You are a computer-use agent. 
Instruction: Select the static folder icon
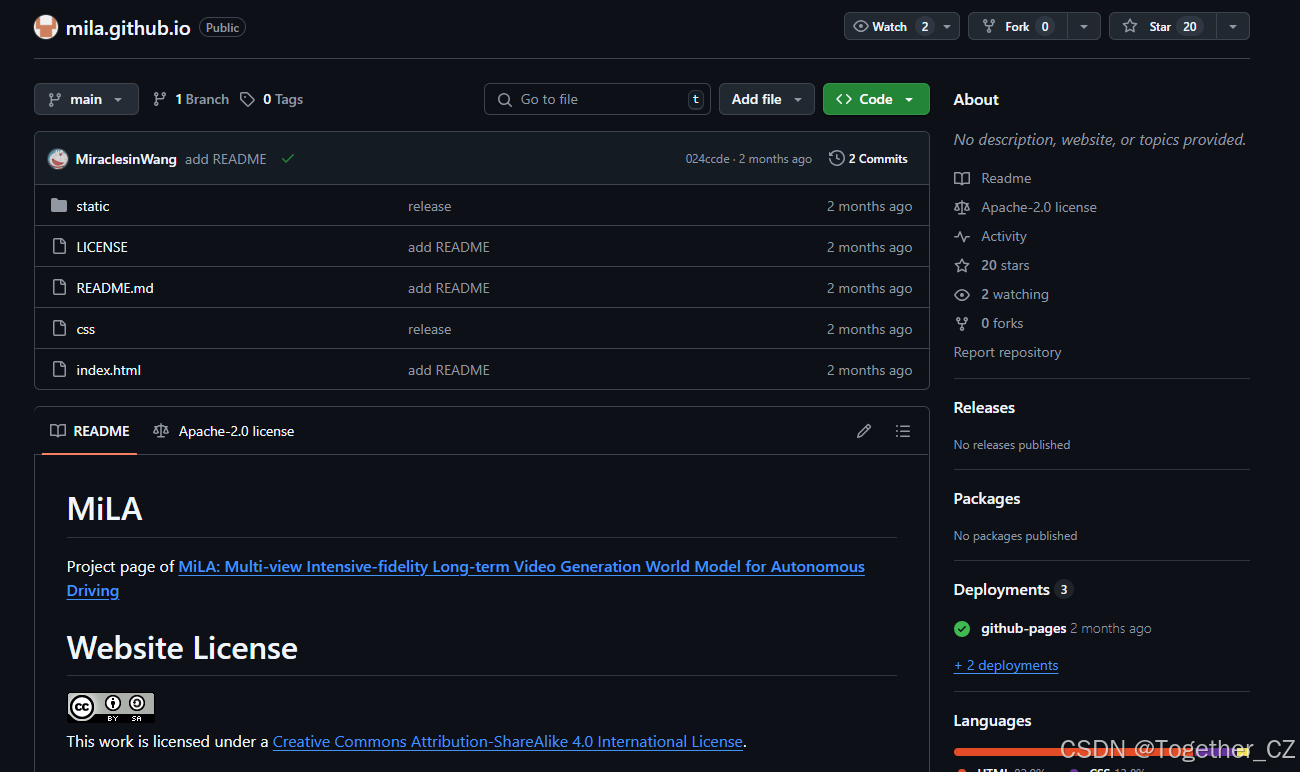pos(59,205)
